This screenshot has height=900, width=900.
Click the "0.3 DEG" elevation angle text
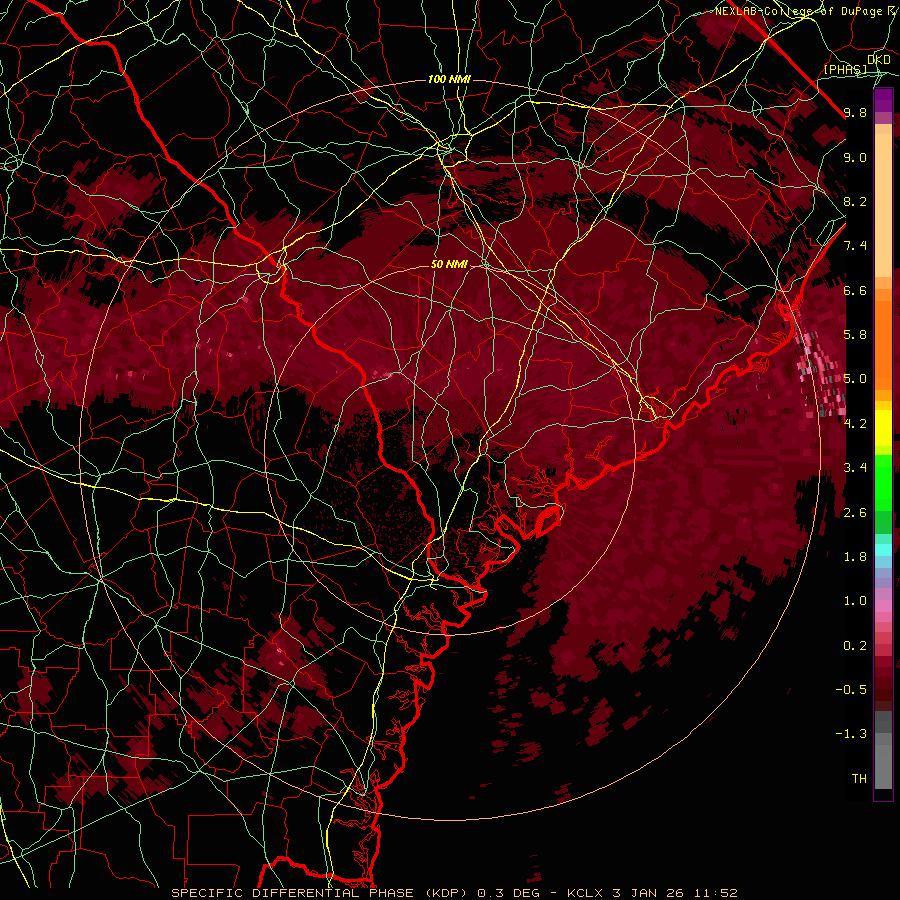510,893
